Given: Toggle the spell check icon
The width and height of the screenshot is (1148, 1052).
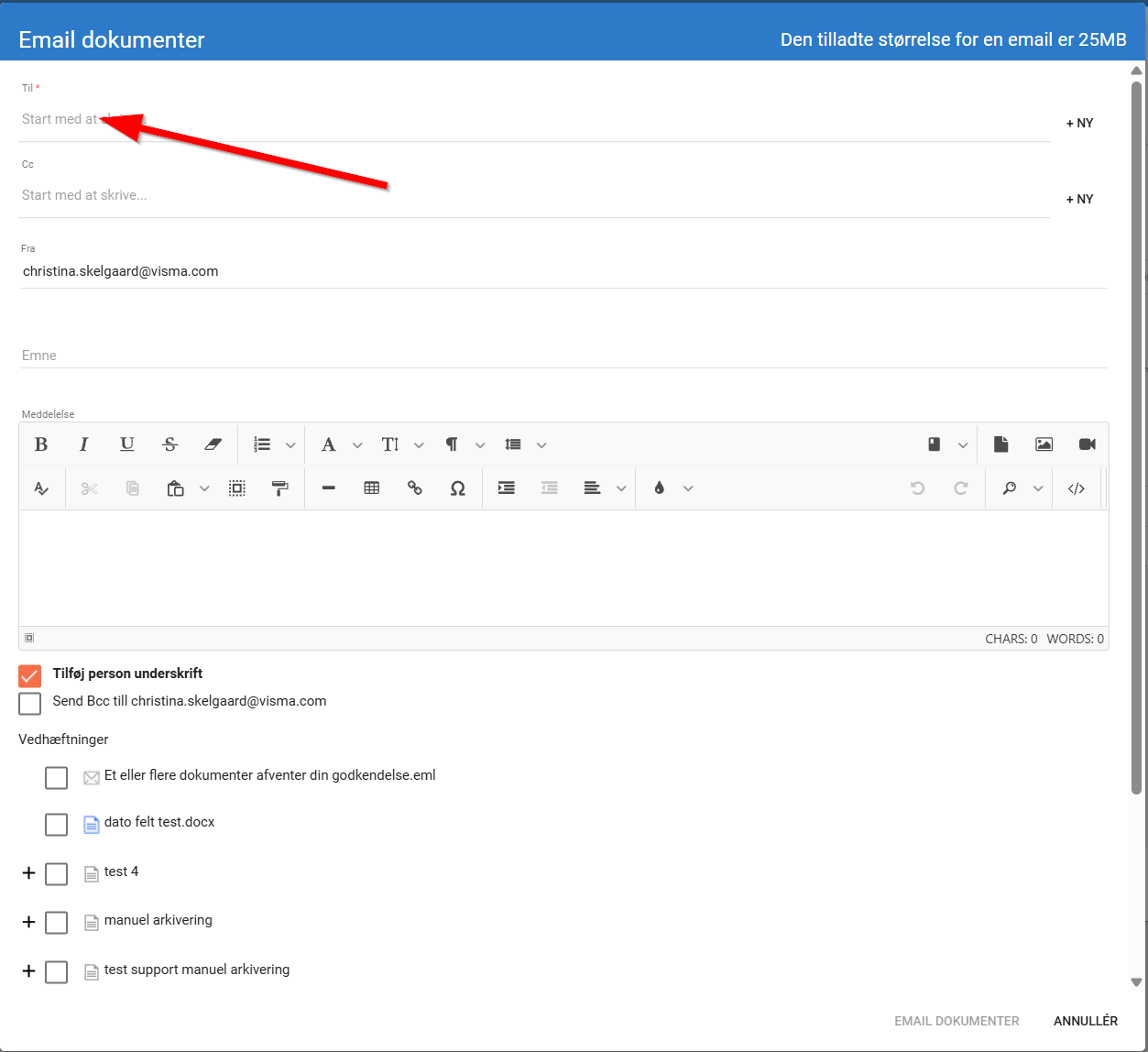Looking at the screenshot, I should (41, 488).
